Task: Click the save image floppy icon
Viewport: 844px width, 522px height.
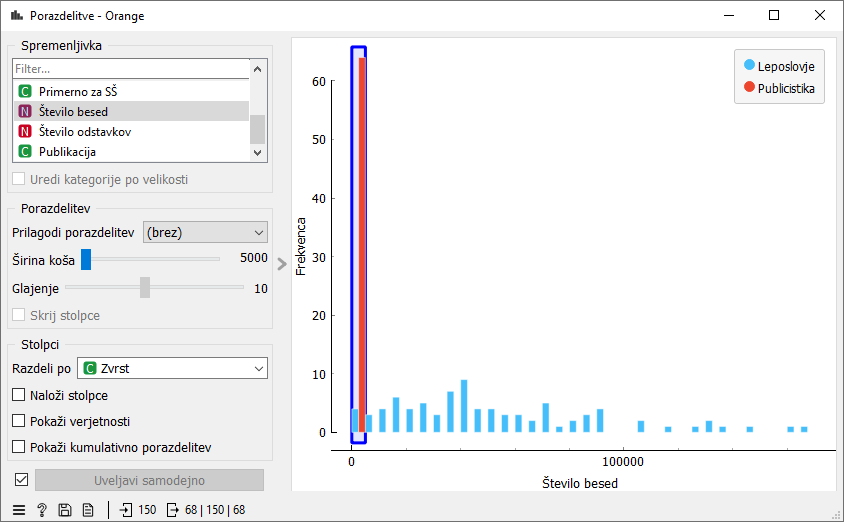Action: pos(65,510)
